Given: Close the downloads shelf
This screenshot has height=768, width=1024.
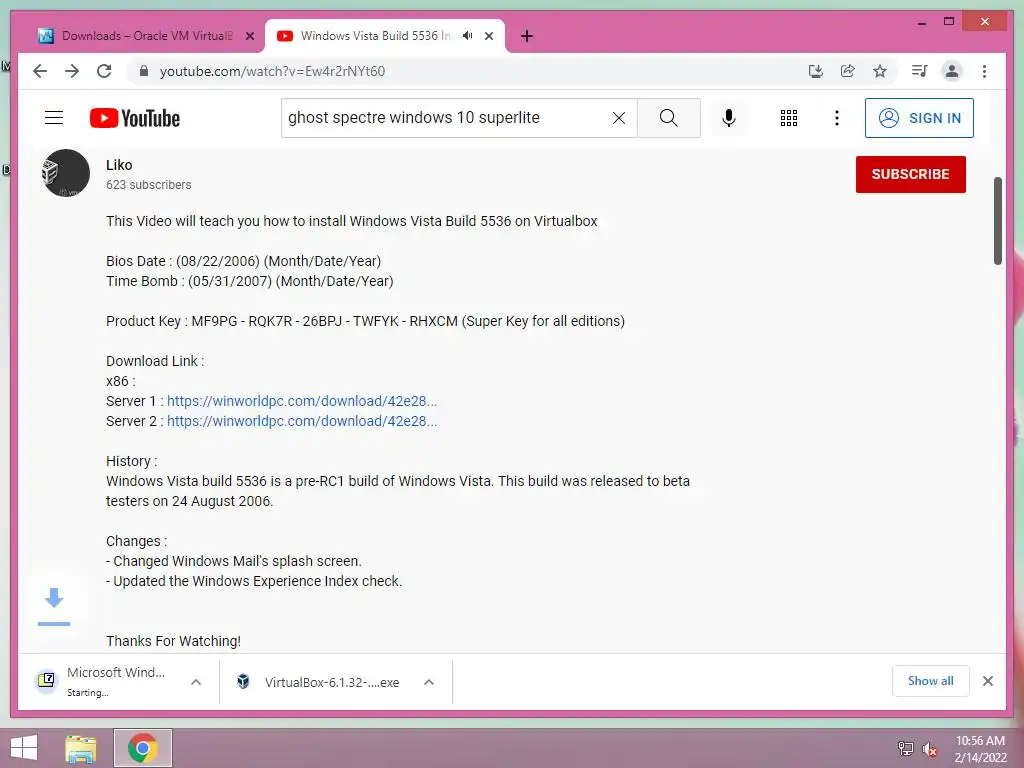Looking at the screenshot, I should pos(988,681).
